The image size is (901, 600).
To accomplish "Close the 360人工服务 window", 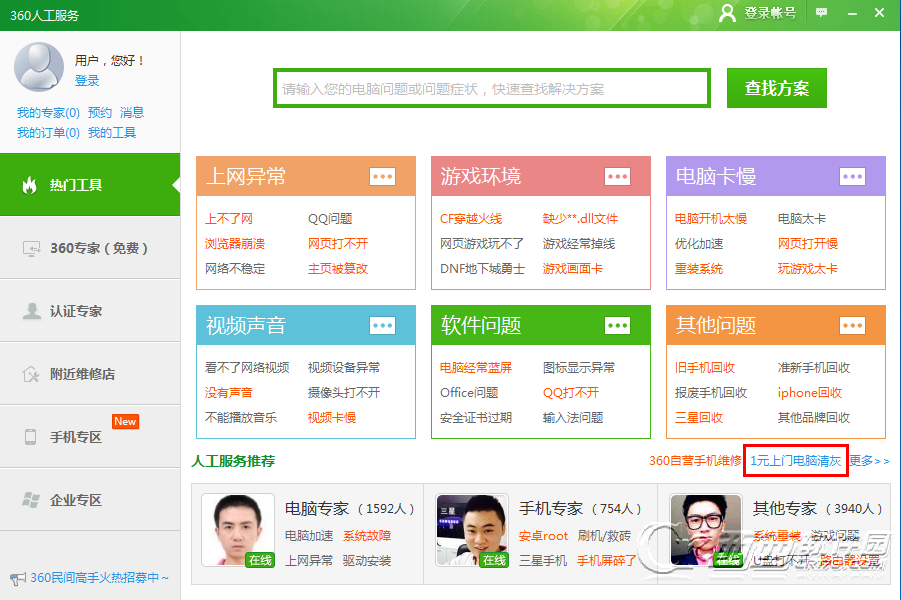I will coord(879,13).
